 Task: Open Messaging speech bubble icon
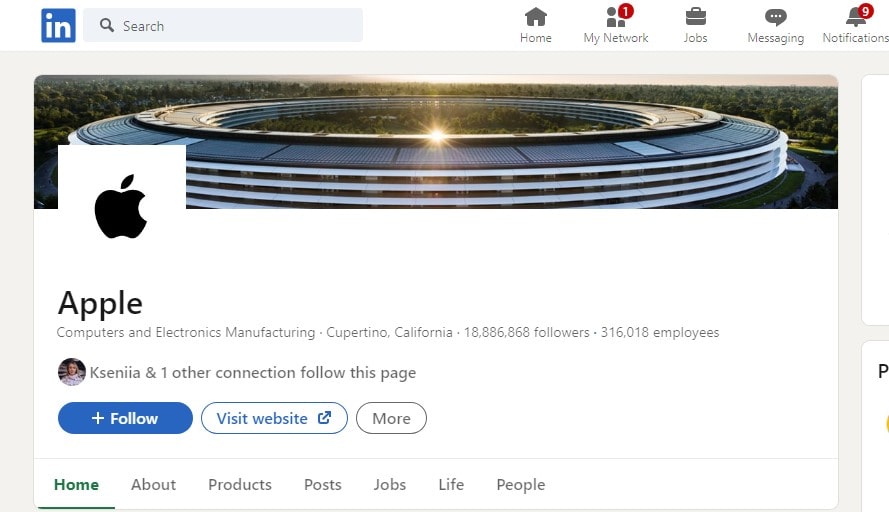coord(775,17)
